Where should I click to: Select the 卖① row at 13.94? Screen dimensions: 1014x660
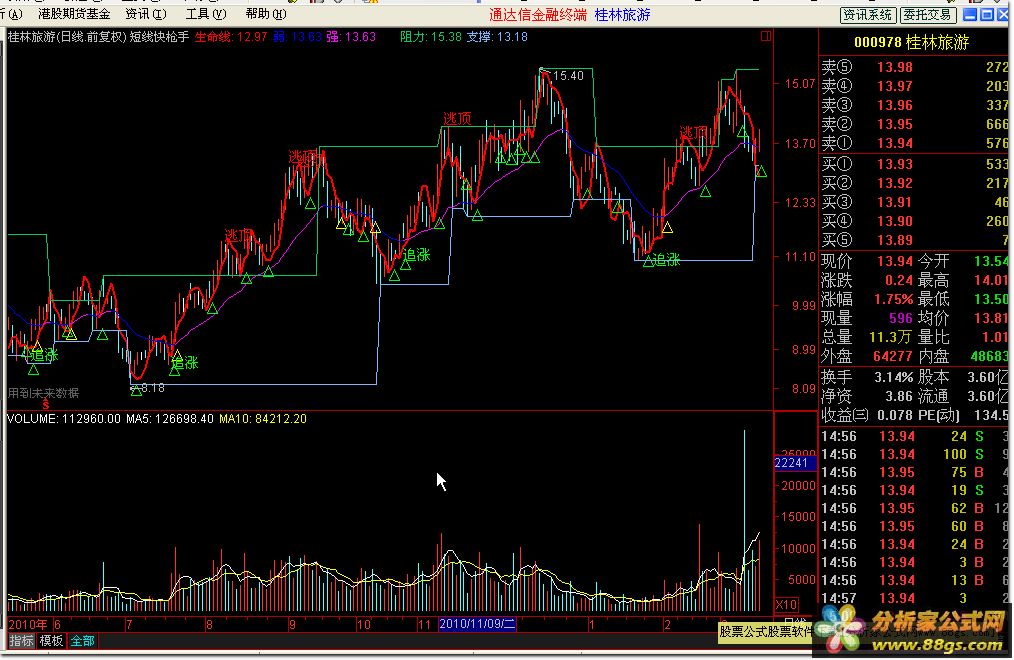pos(914,143)
